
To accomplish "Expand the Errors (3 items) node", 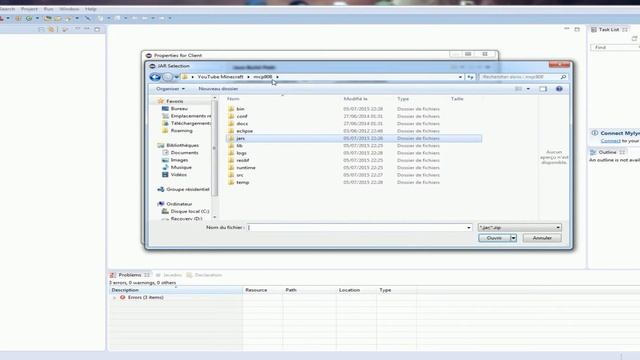I will (x=114, y=298).
